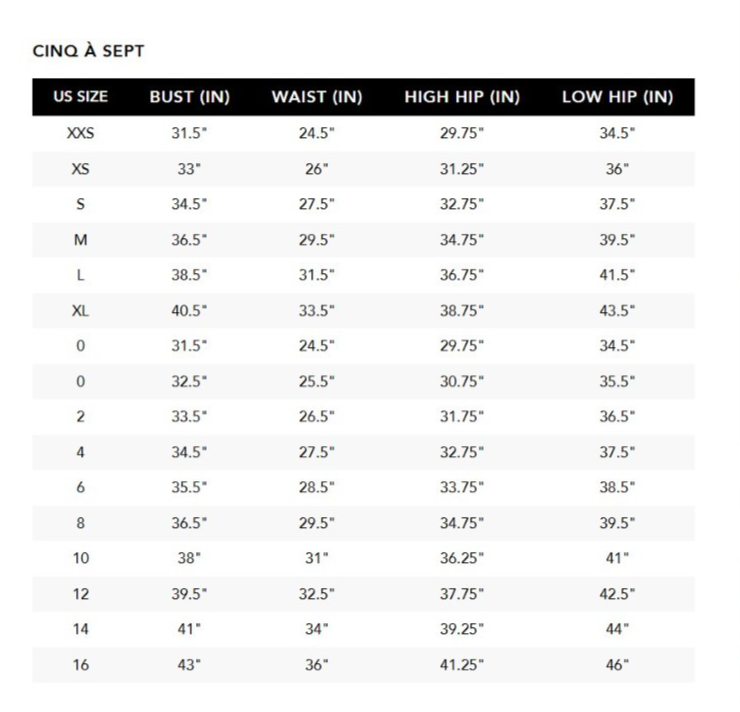Select the 41.25" high hip value

click(x=462, y=665)
